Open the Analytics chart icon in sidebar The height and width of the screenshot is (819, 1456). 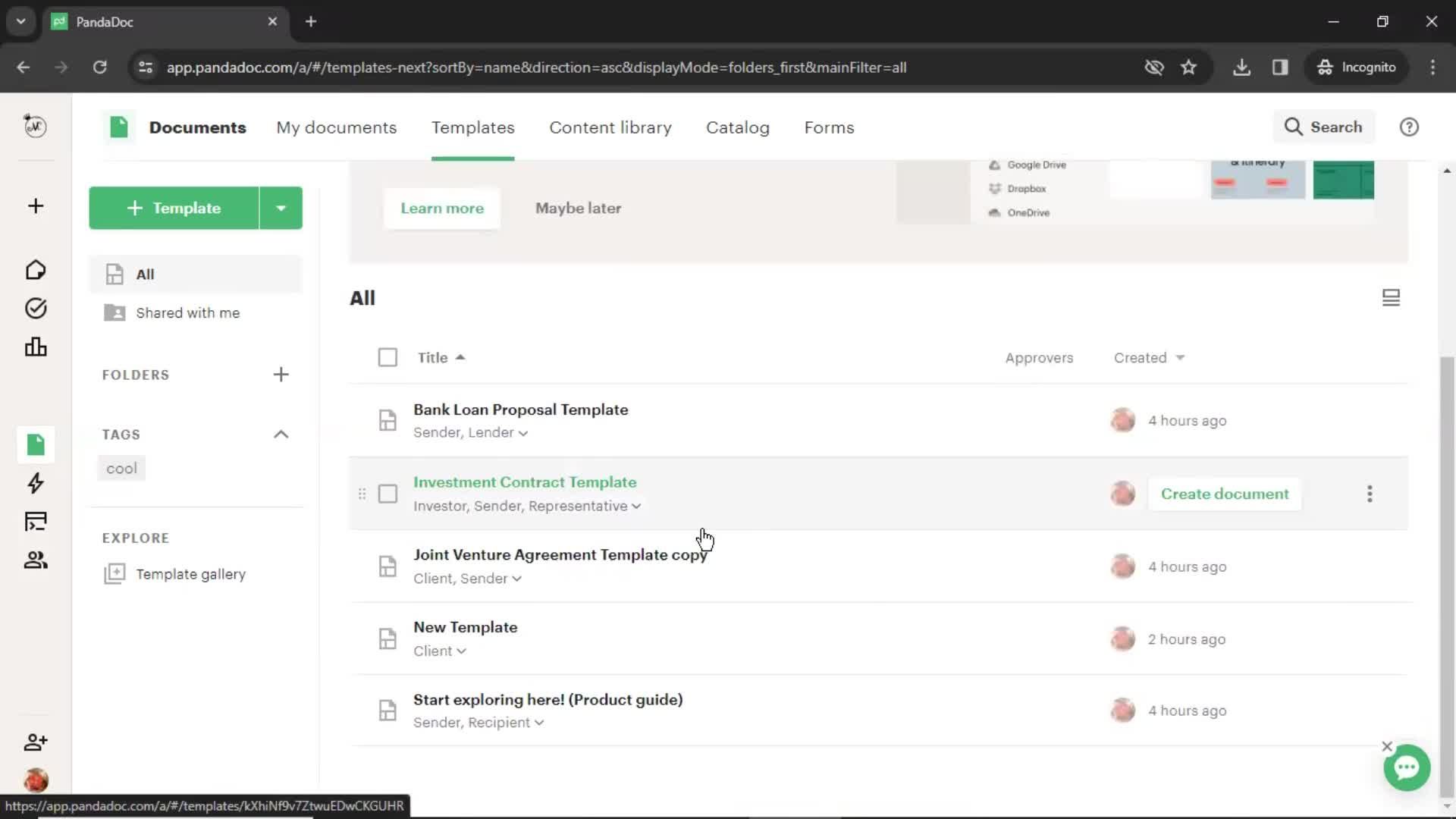pos(35,347)
